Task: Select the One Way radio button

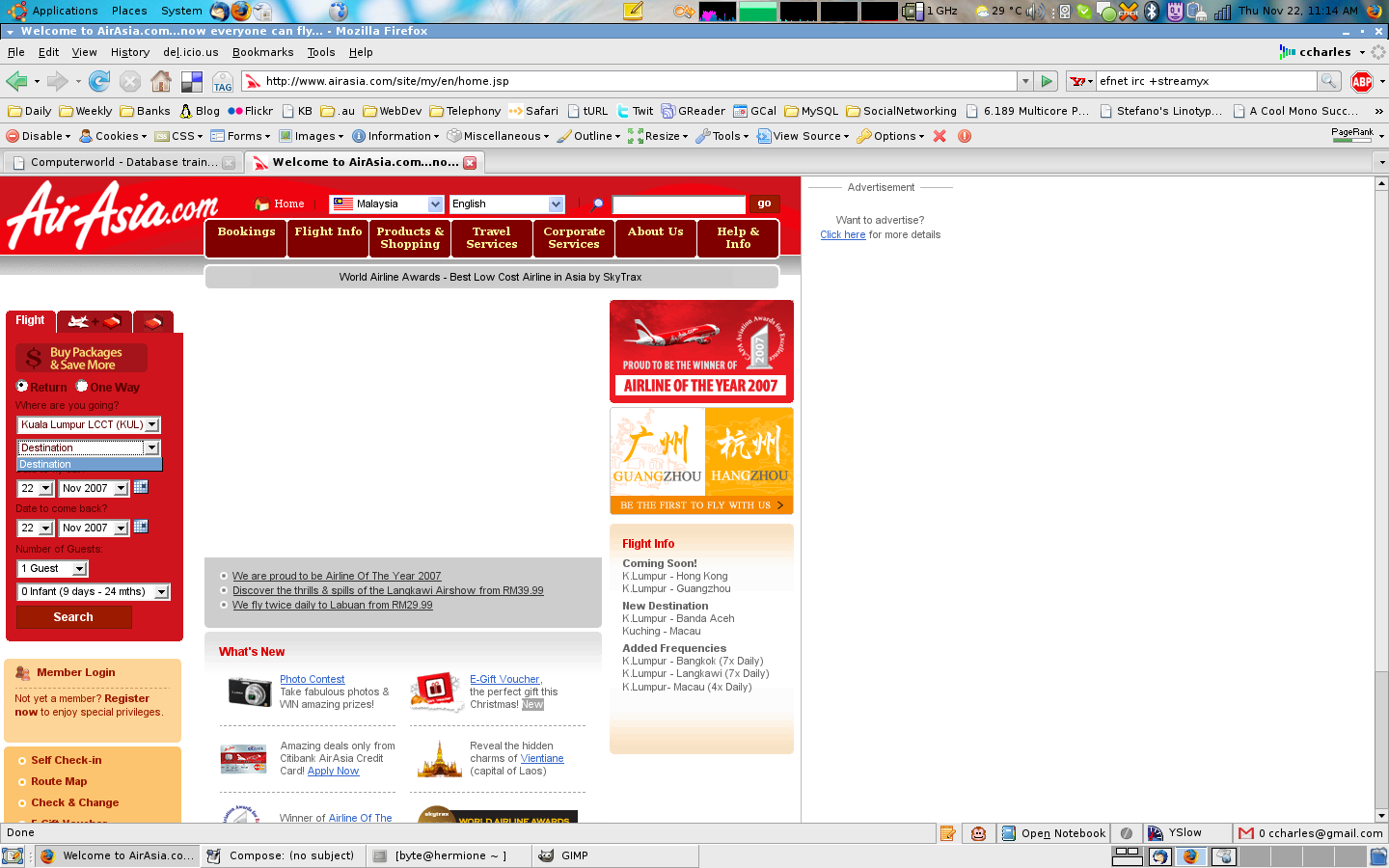Action: (x=82, y=386)
